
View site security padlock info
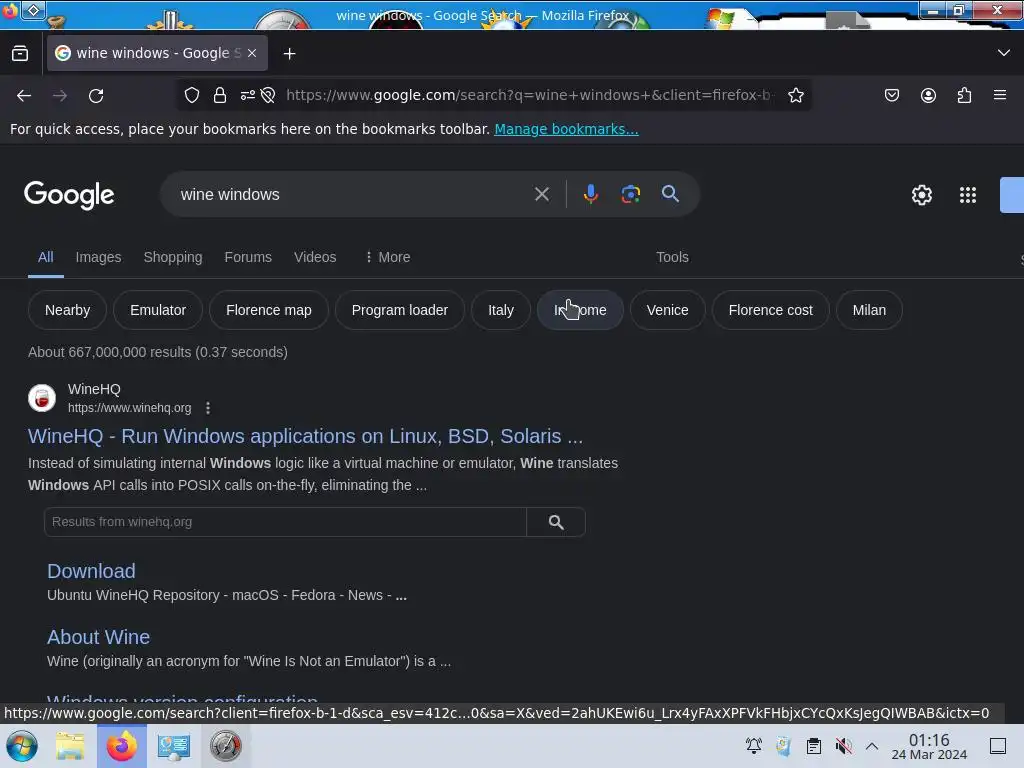(220, 95)
